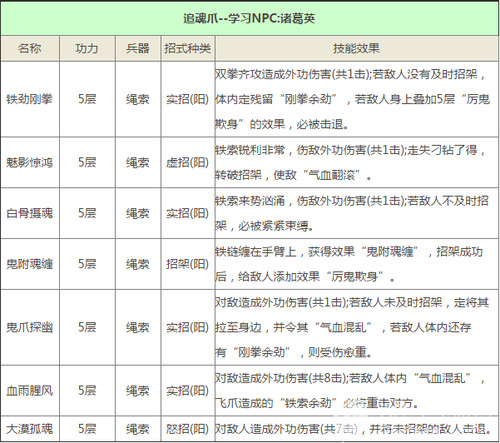Select the 功力 column header
Screen dimensions: 500x443
[x=87, y=48]
